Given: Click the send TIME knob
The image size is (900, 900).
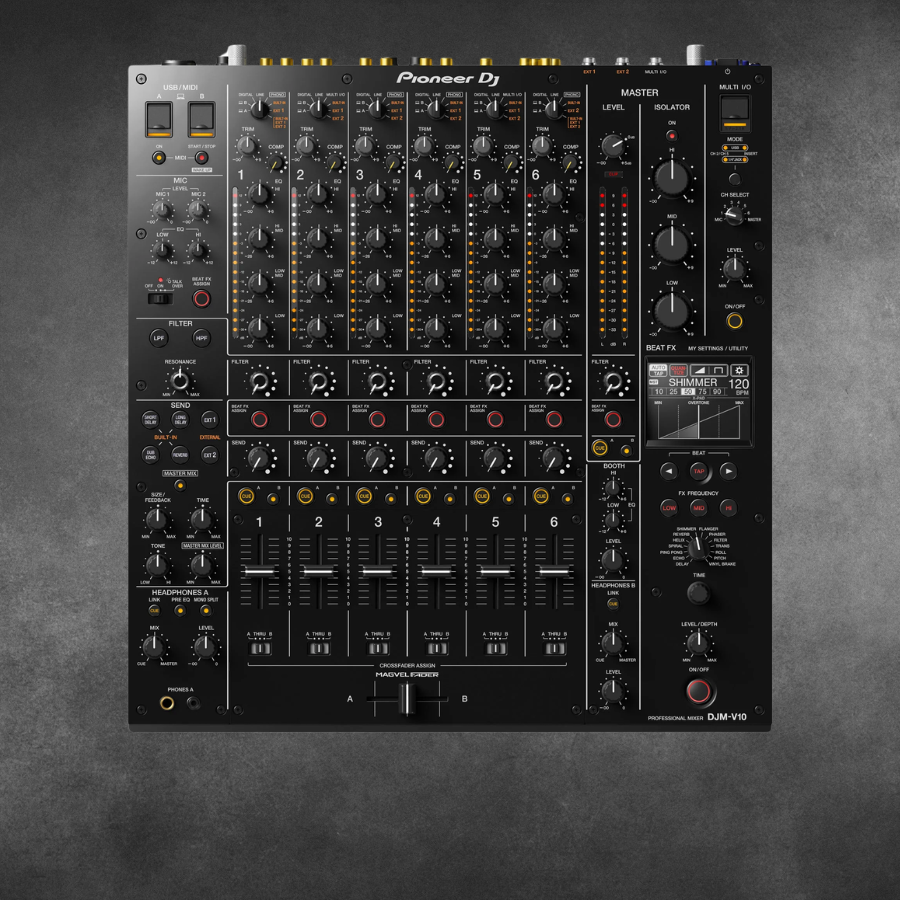Looking at the screenshot, I should [x=201, y=519].
